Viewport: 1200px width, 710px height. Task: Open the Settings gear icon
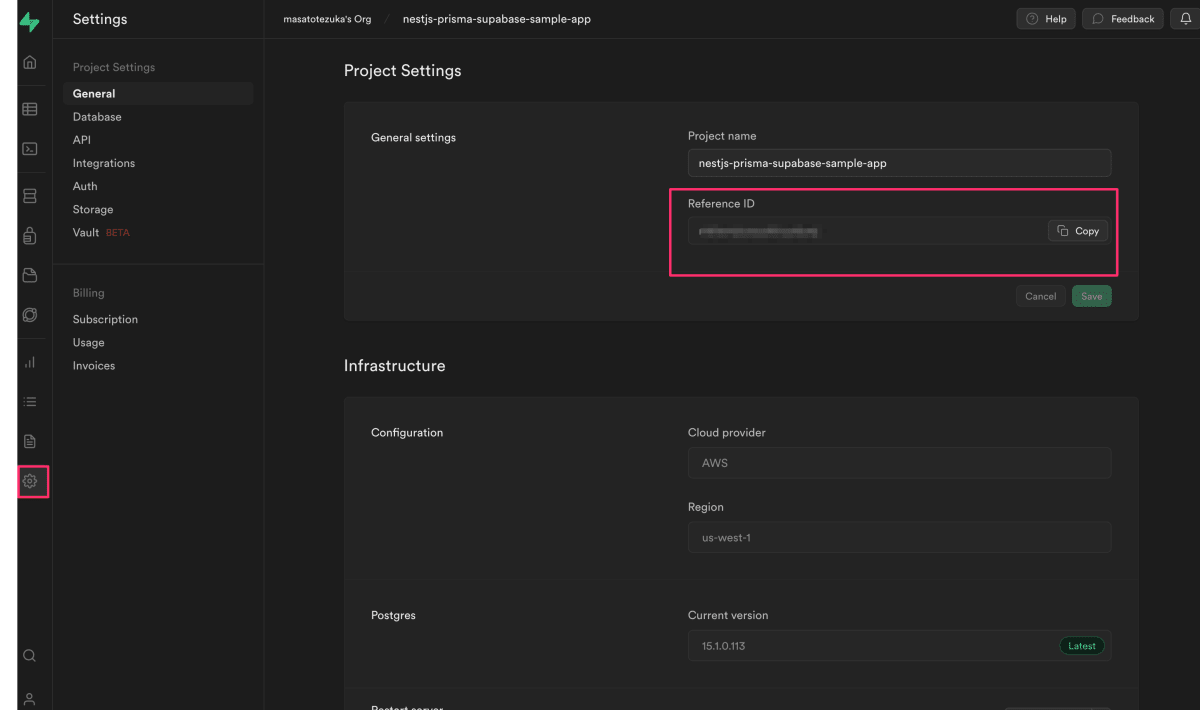pos(30,481)
